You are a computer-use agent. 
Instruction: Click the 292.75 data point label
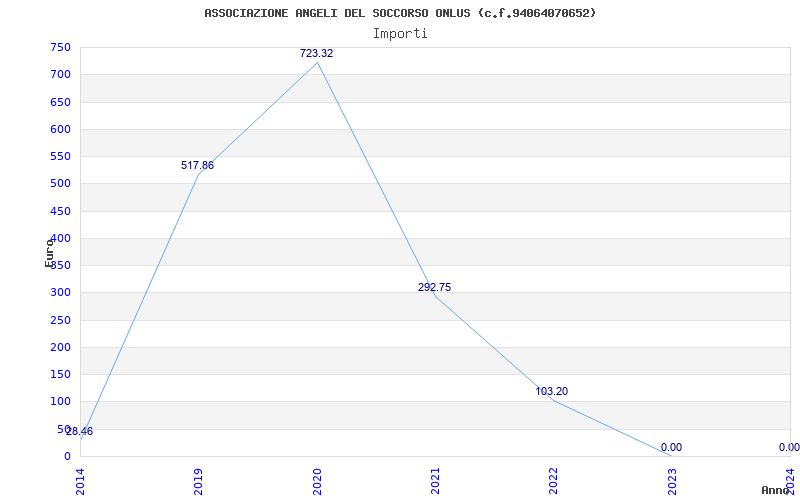pyautogui.click(x=435, y=287)
